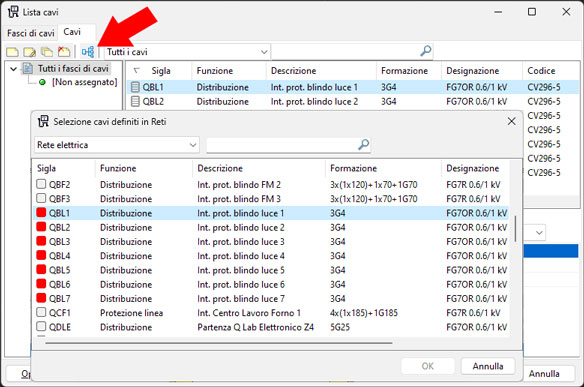This screenshot has height=387, width=584.
Task: Click the new cable folder icon
Action: (x=12, y=52)
